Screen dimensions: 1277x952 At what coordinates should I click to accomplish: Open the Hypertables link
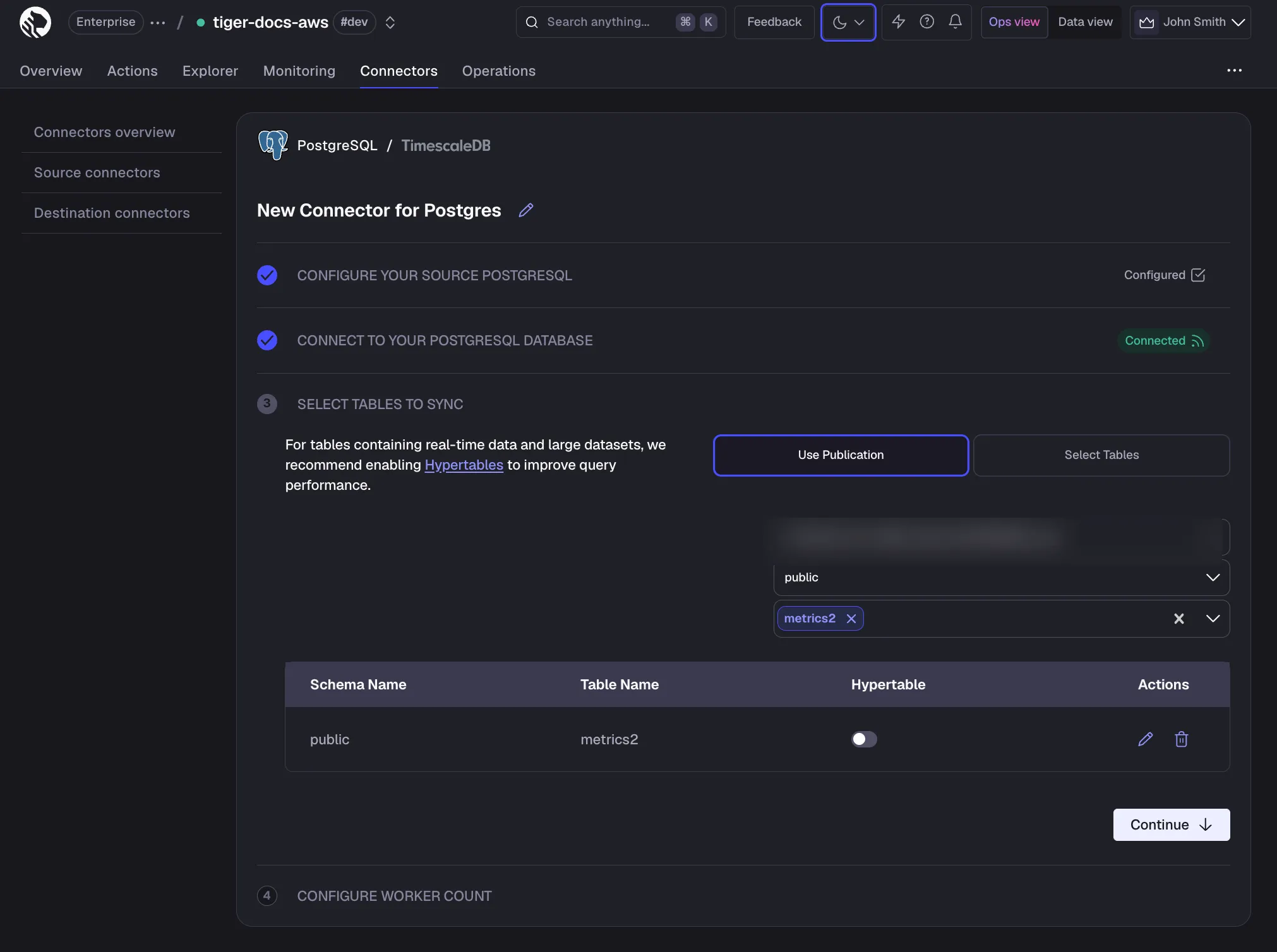coord(464,465)
